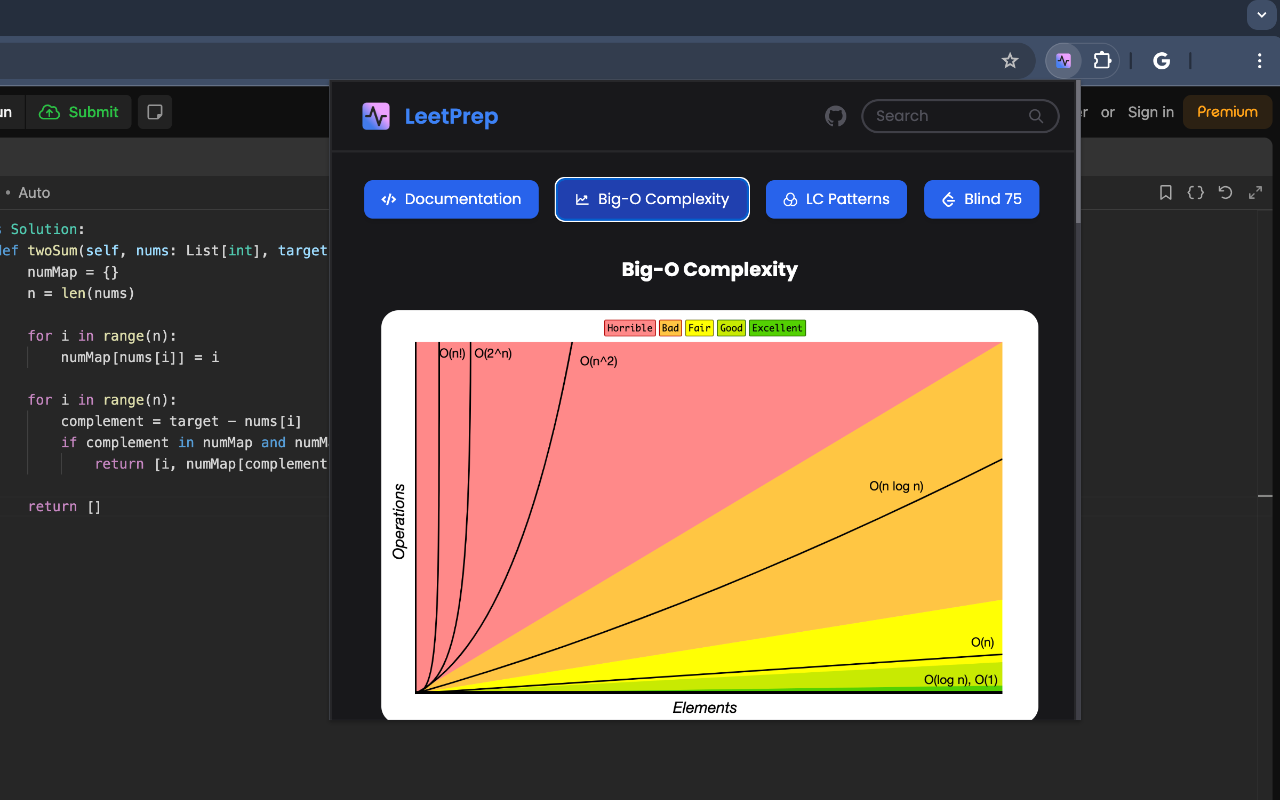The height and width of the screenshot is (800, 1280).
Task: Open the Premium button
Action: [x=1227, y=112]
